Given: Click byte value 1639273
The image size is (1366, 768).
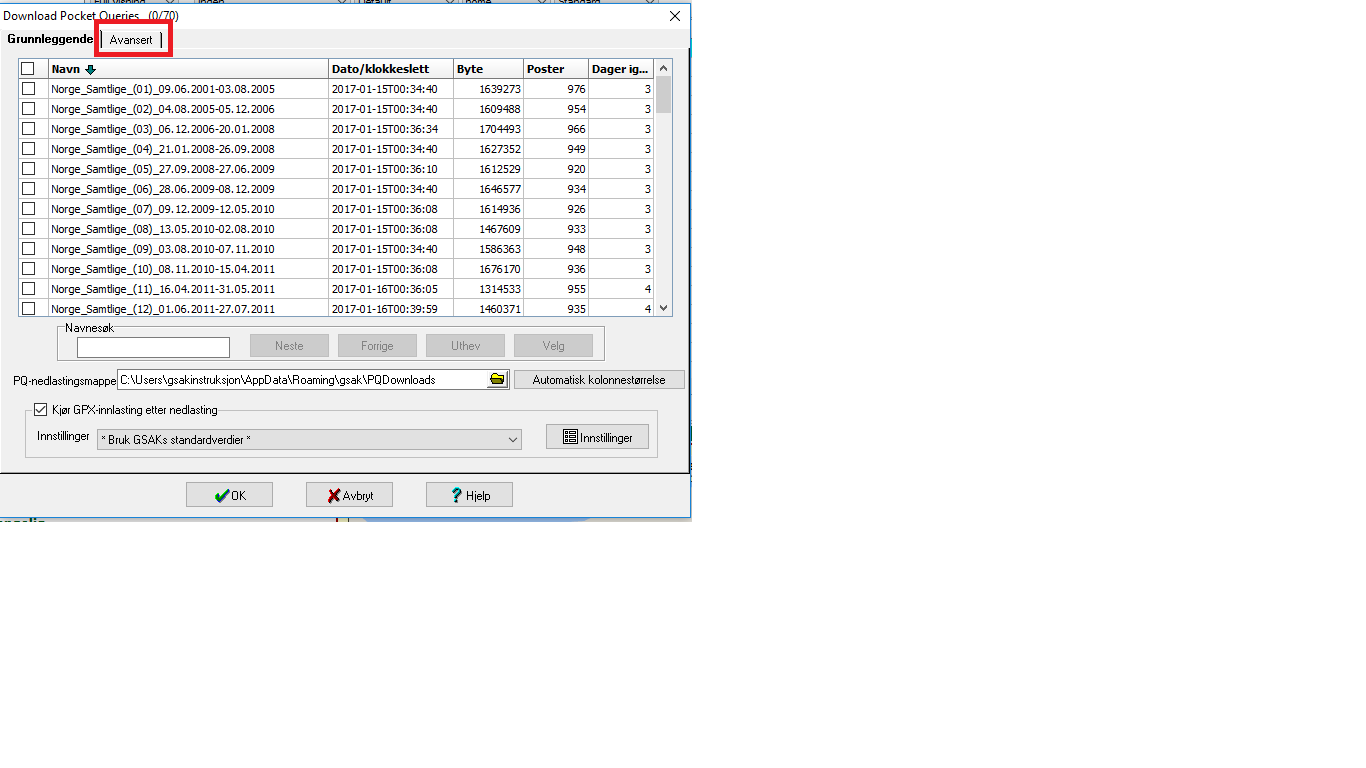Looking at the screenshot, I should click(x=500, y=89).
